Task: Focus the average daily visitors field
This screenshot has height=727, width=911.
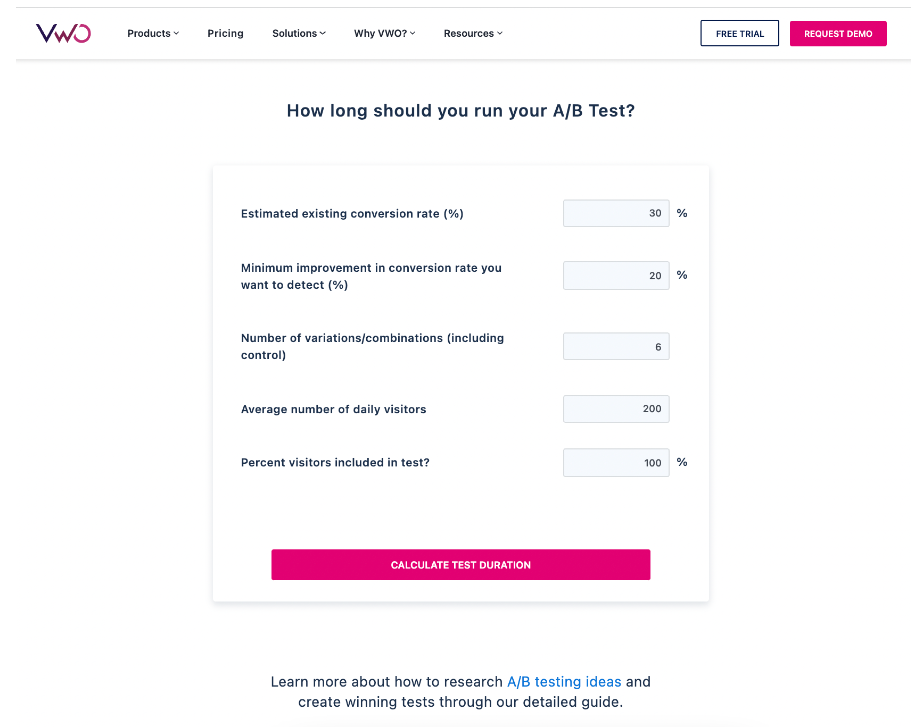Action: (616, 409)
